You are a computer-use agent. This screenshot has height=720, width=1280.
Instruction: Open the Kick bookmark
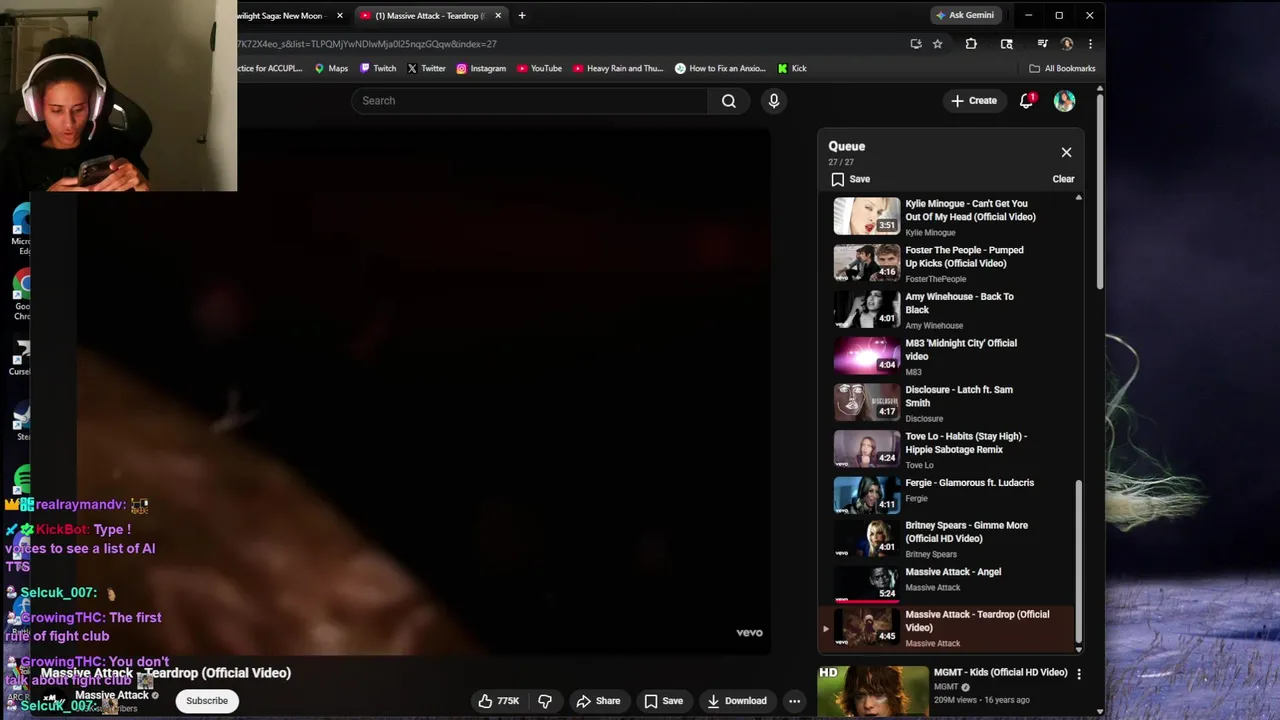[x=792, y=68]
